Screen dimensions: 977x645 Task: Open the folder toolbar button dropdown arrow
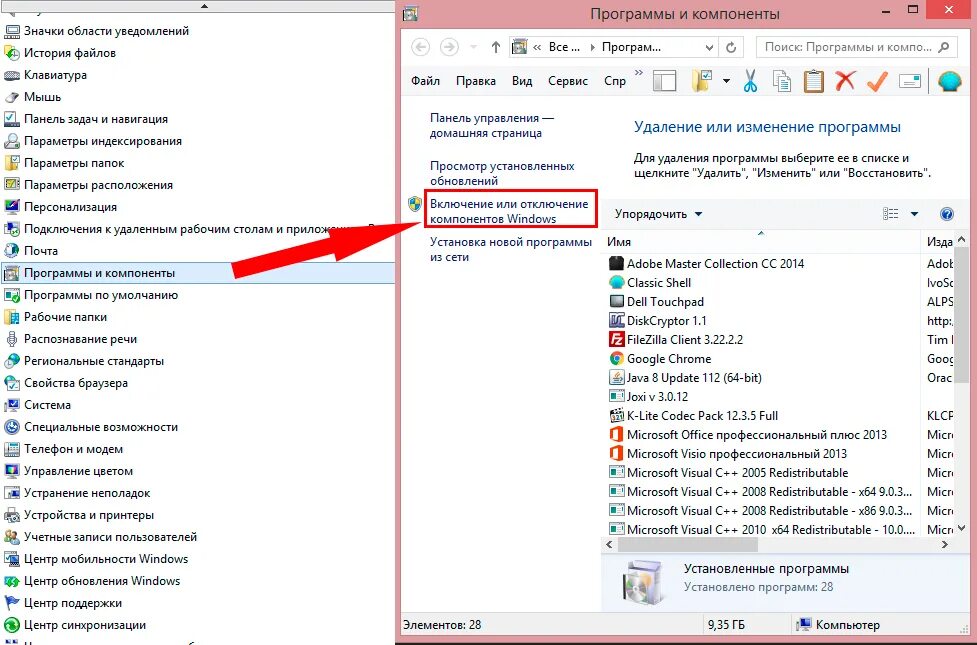pos(726,81)
